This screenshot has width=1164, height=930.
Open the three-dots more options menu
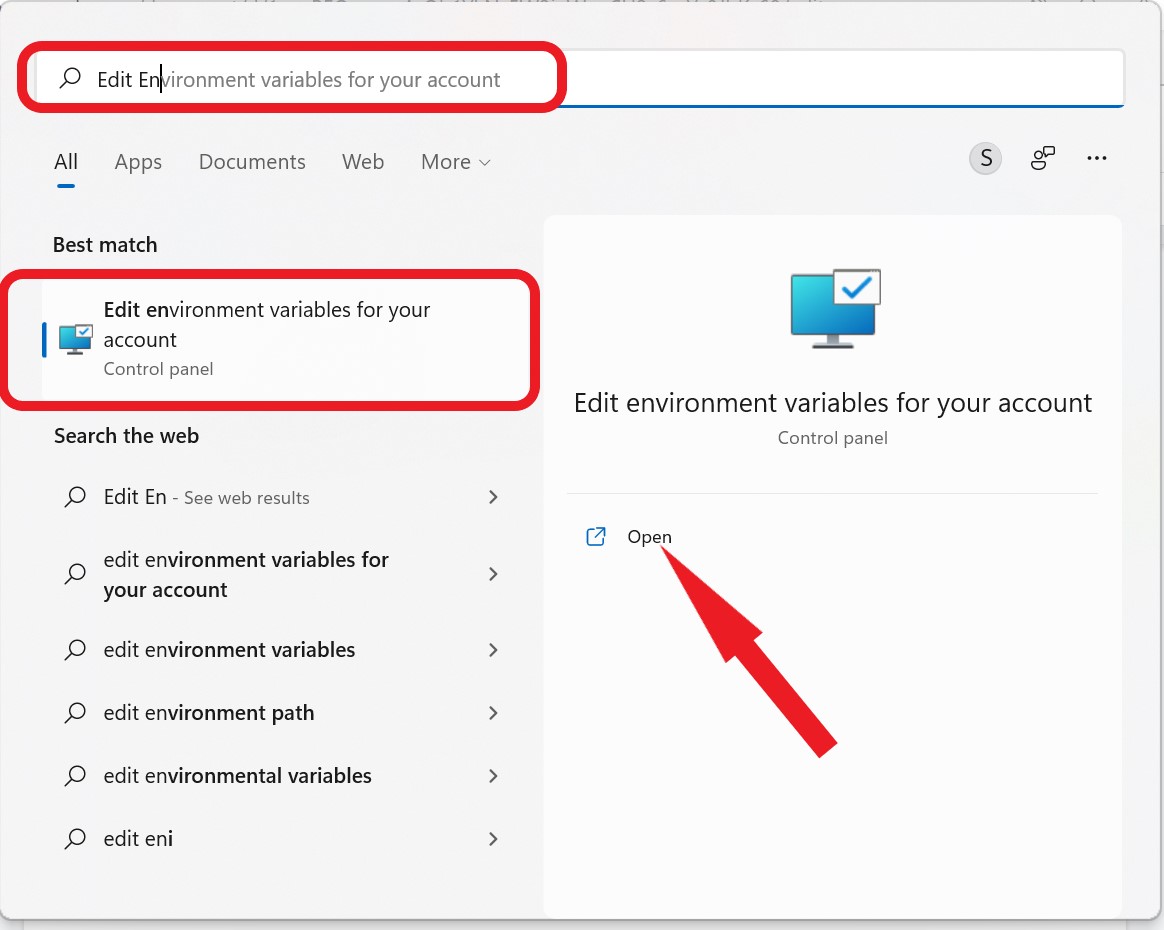click(1097, 158)
